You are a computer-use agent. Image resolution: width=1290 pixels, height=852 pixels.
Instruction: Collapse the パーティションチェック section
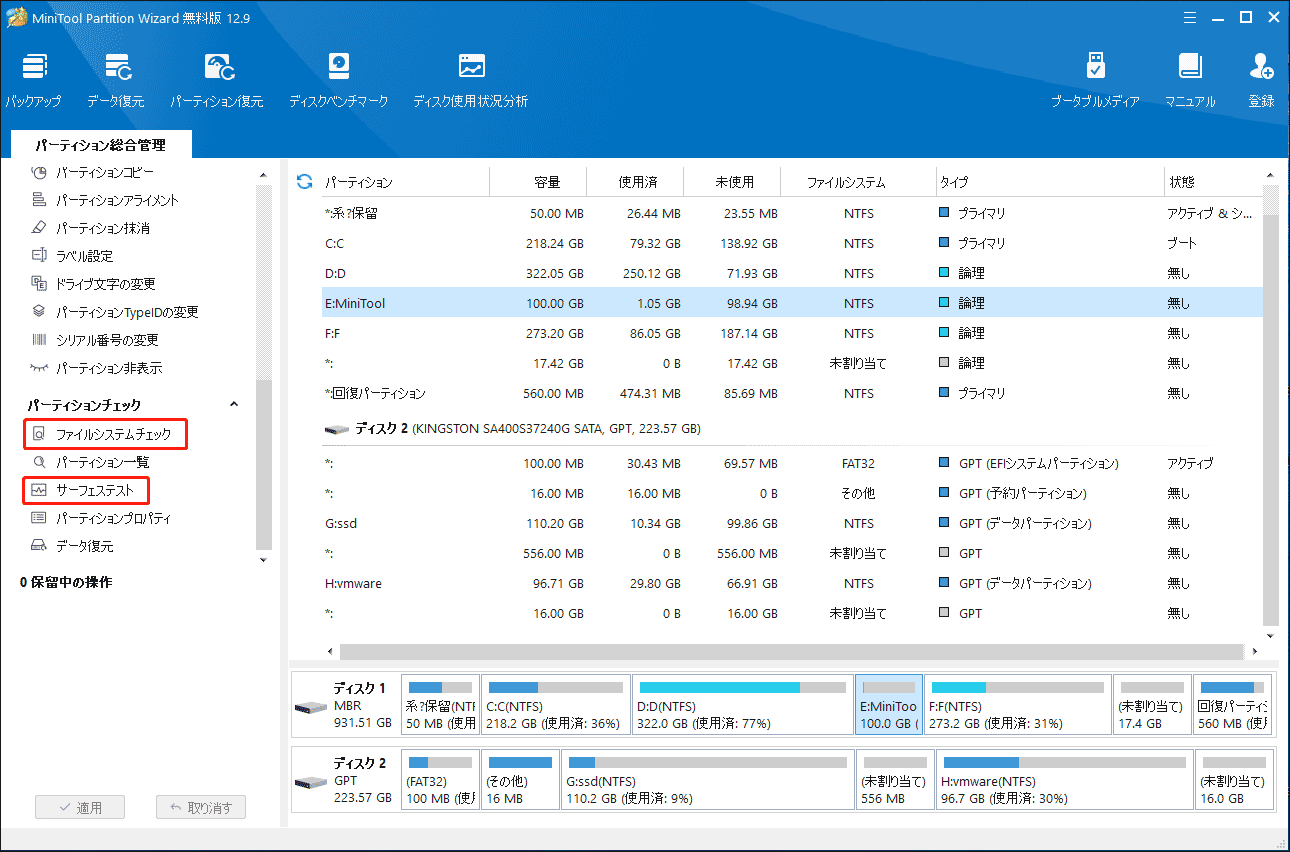click(x=234, y=405)
